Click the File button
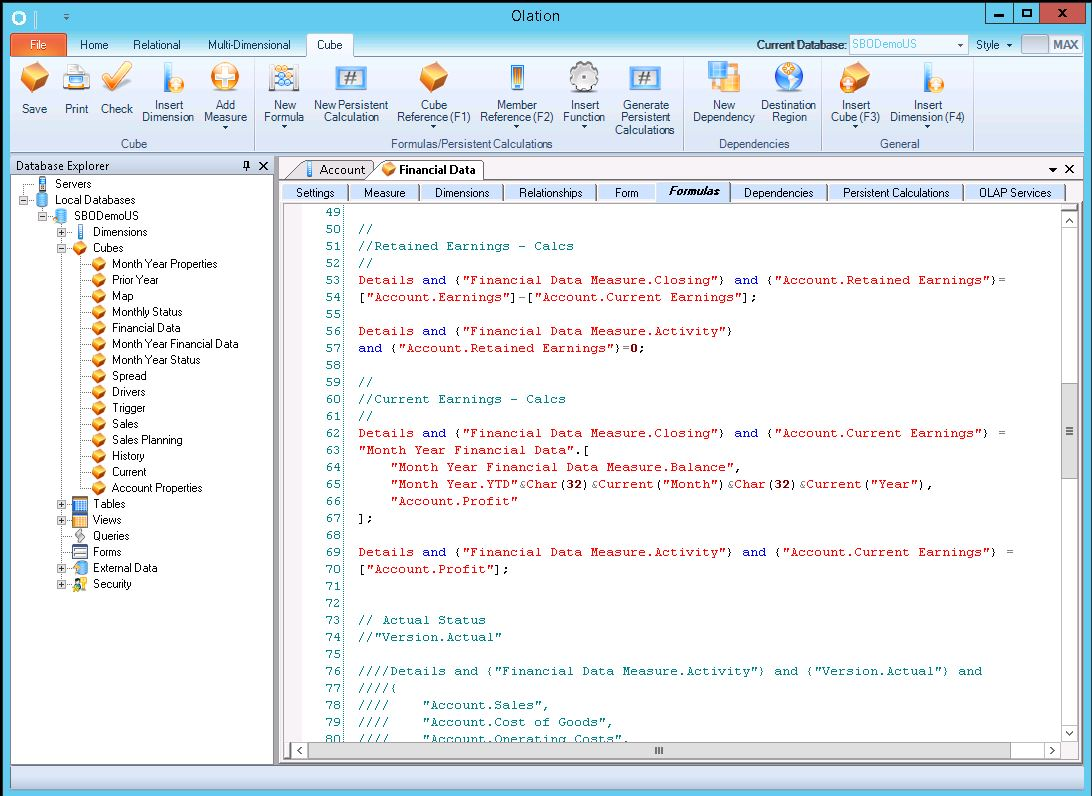The image size is (1092, 796). (38, 45)
